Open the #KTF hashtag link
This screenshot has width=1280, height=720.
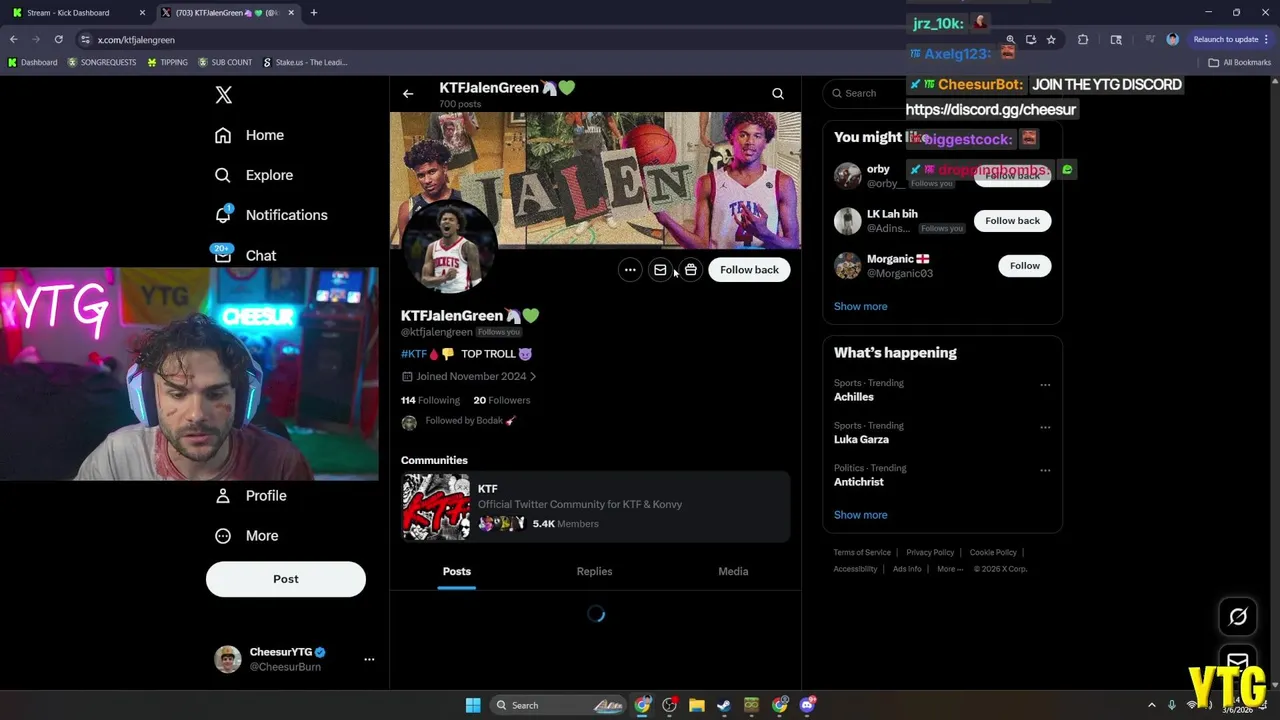point(413,354)
